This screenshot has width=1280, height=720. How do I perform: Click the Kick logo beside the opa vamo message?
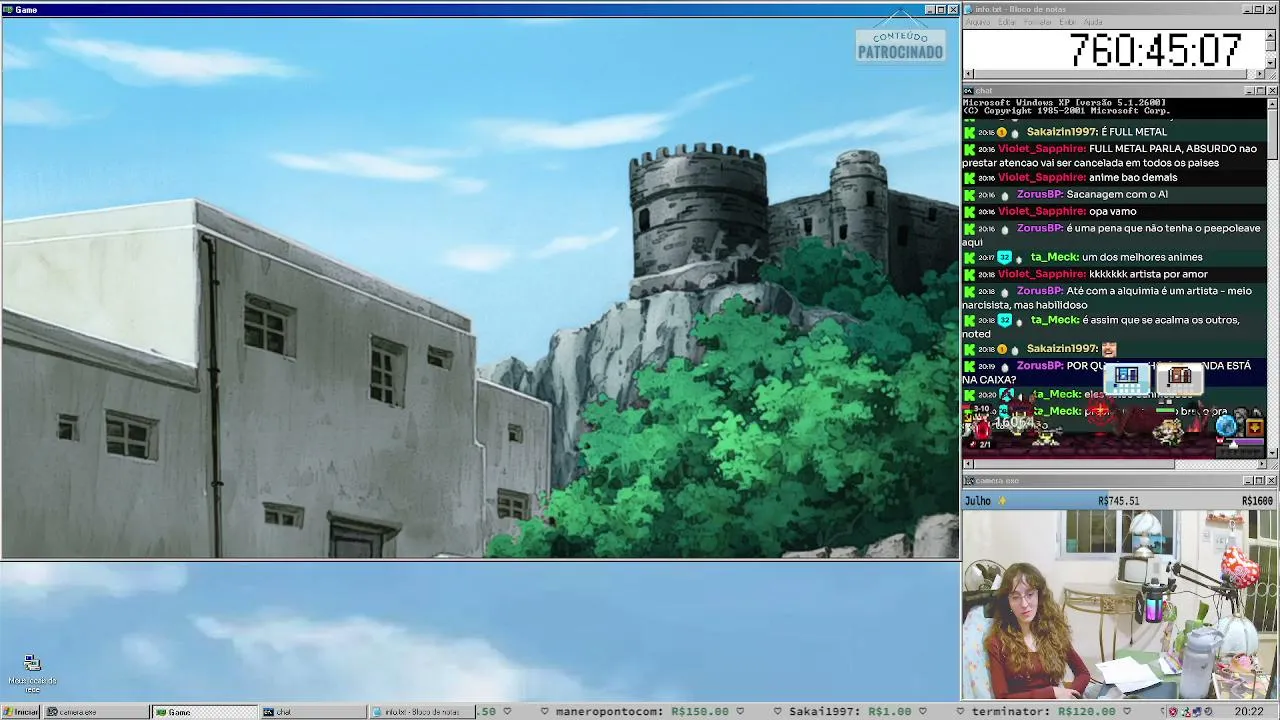point(969,212)
